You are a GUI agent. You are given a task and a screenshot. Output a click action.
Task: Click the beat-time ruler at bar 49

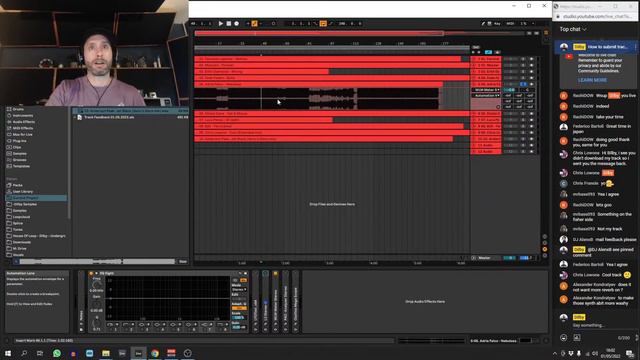[264, 43]
